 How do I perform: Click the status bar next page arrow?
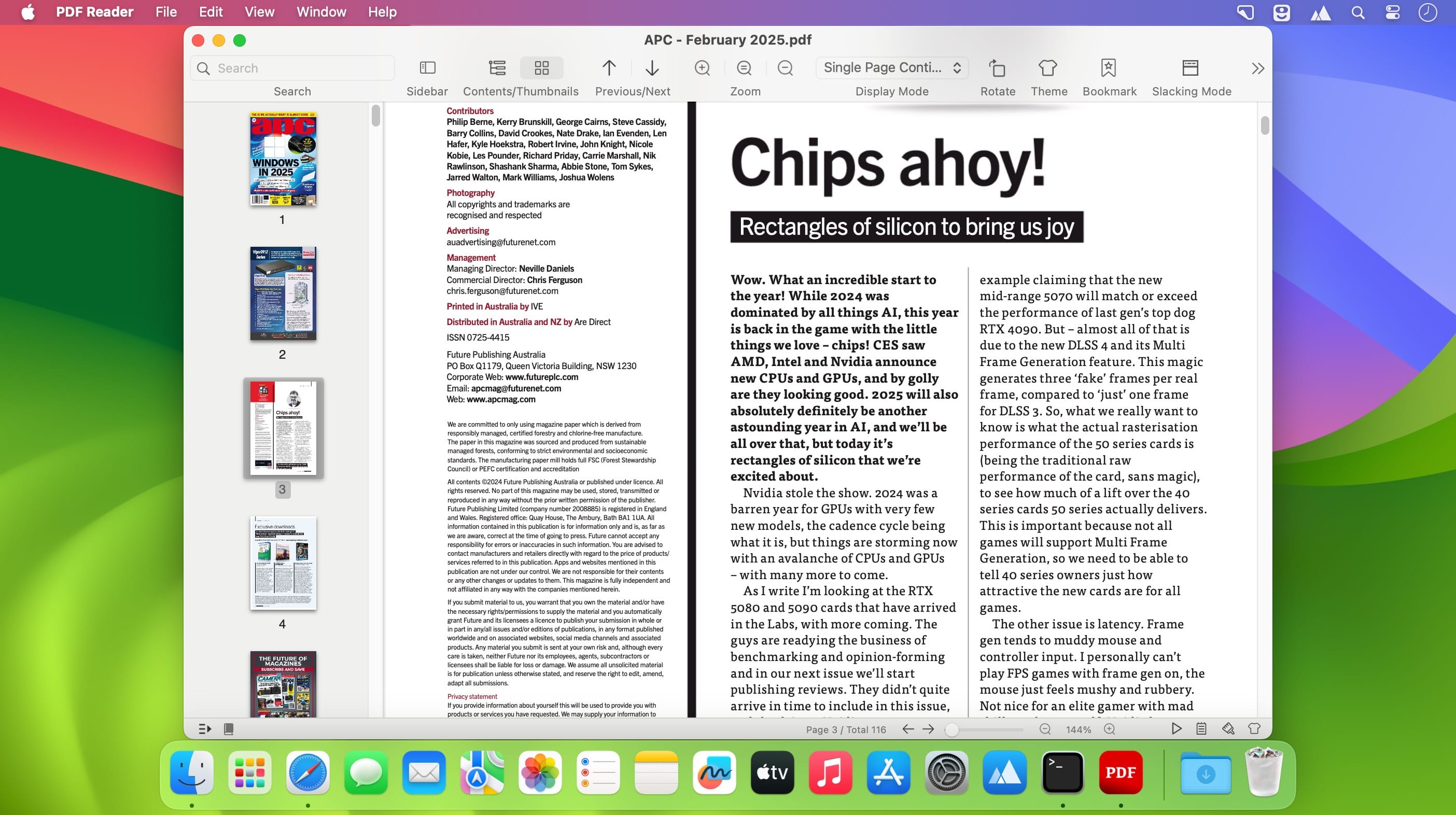point(928,729)
